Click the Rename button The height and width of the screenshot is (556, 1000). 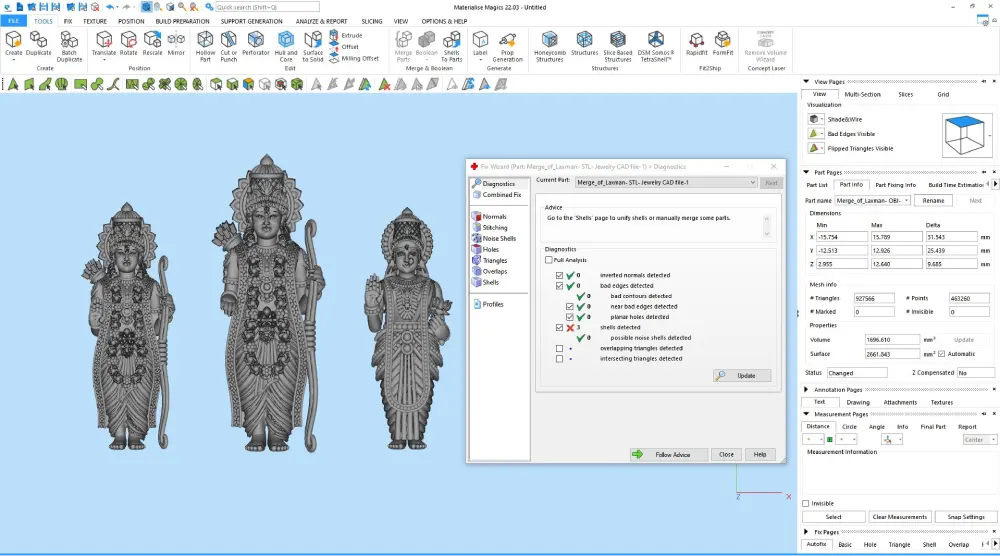tap(933, 200)
